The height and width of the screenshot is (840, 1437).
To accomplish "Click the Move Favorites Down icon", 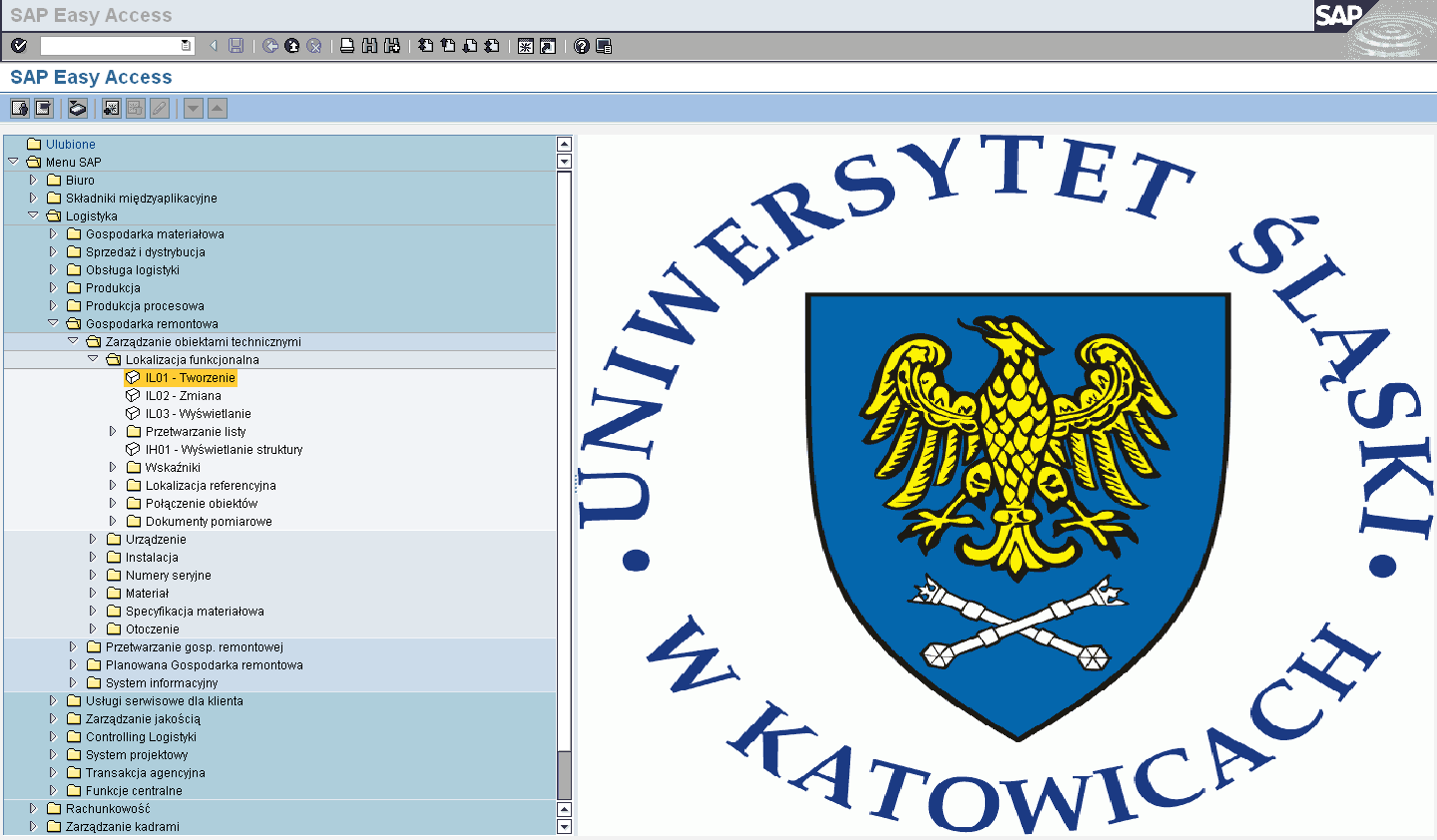I will pos(194,108).
